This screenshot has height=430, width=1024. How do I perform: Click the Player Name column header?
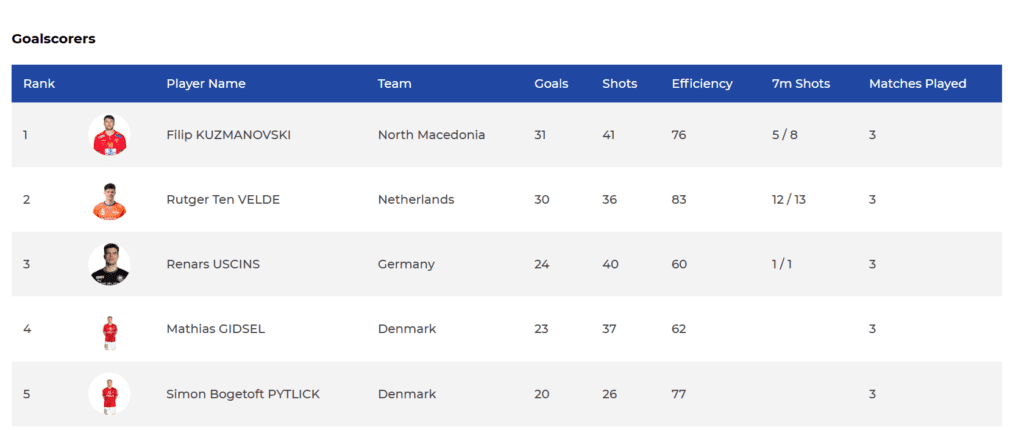[x=206, y=84]
